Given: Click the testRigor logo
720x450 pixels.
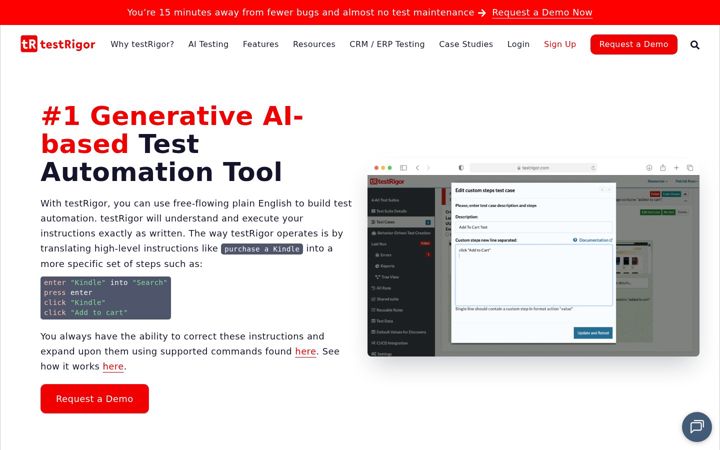Looking at the screenshot, I should (x=58, y=44).
